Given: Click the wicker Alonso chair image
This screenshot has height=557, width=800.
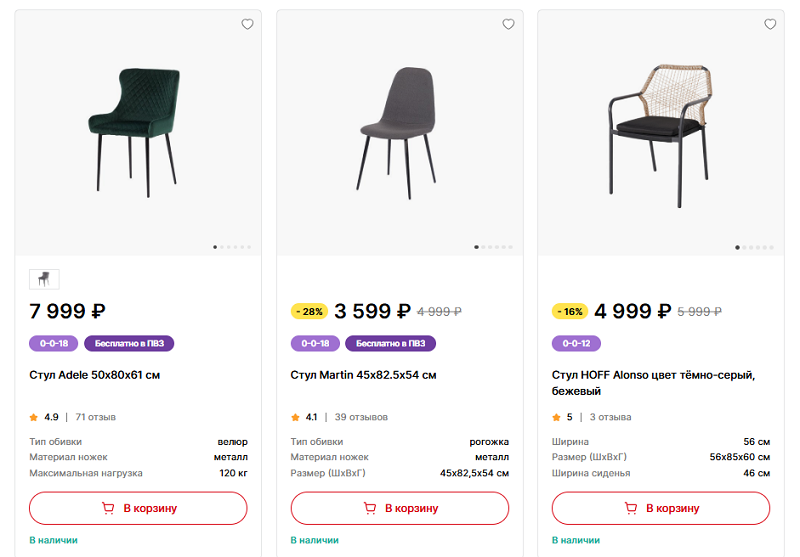Looking at the screenshot, I should click(x=661, y=128).
